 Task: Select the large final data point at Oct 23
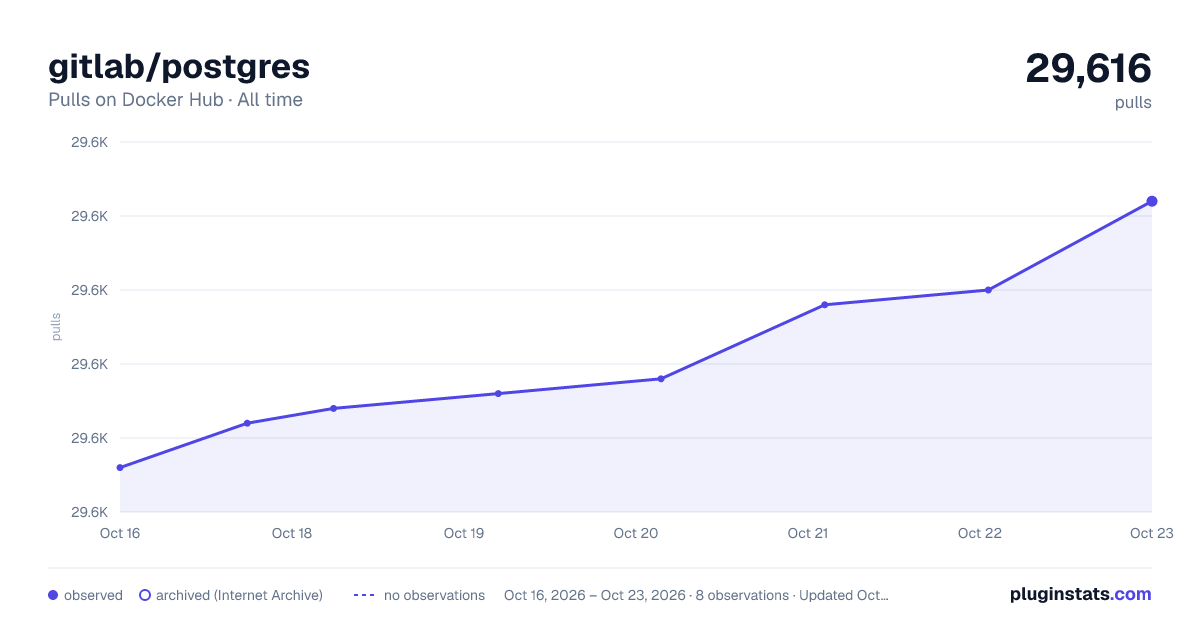coord(1152,201)
